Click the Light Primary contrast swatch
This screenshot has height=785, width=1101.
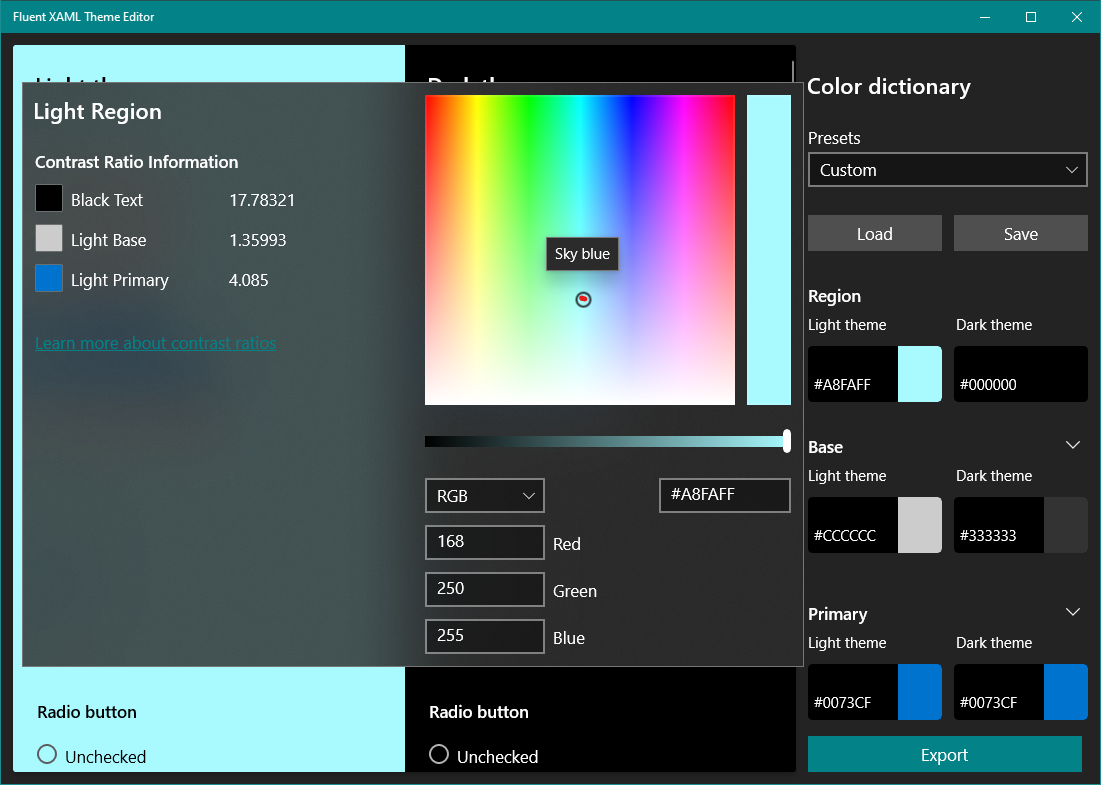(x=49, y=278)
